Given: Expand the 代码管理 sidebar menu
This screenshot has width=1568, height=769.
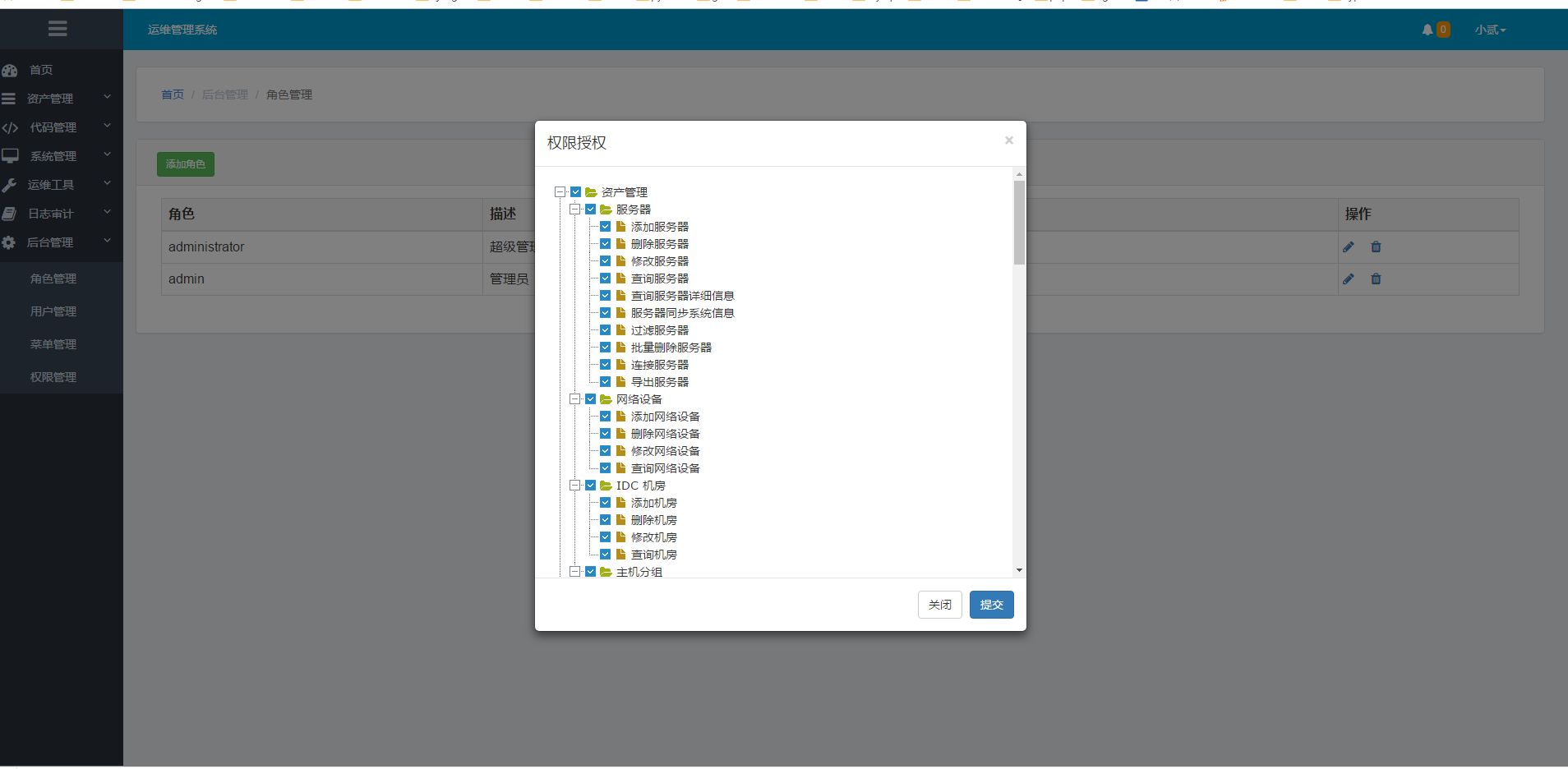Looking at the screenshot, I should [x=62, y=127].
